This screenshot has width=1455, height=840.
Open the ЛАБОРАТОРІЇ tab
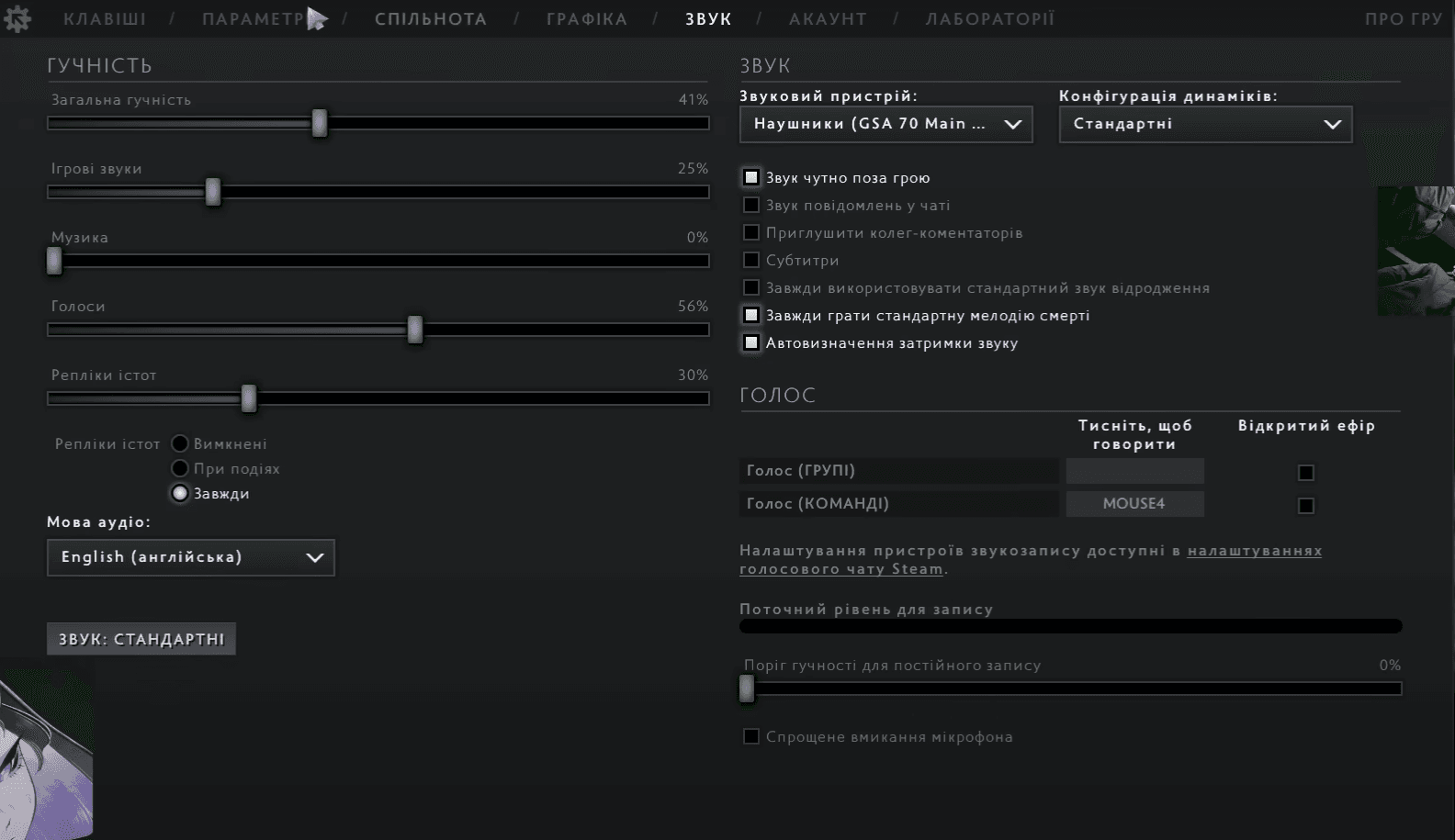pyautogui.click(x=990, y=19)
